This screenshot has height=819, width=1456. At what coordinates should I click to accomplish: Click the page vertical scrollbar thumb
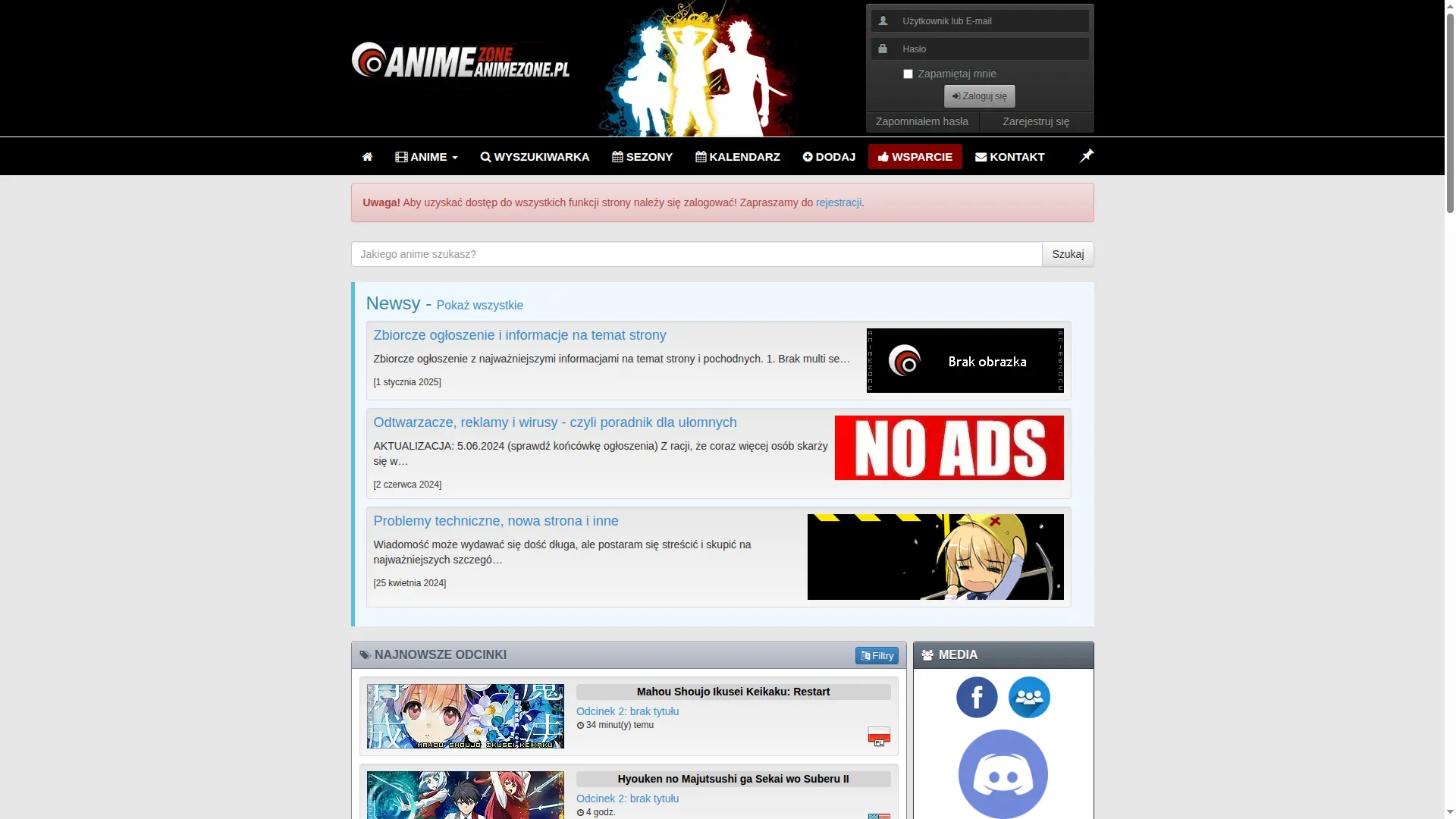pyautogui.click(x=1450, y=114)
